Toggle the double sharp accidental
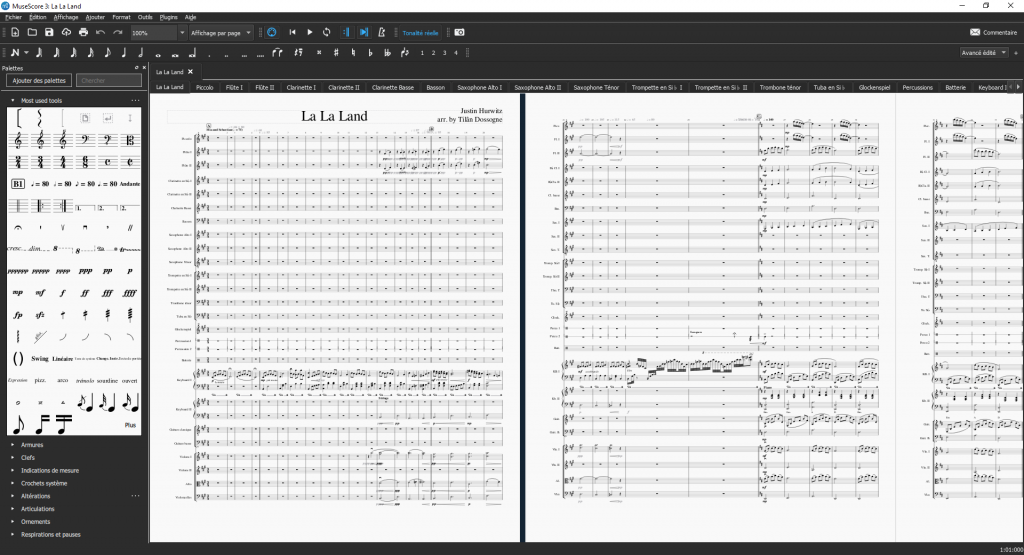The height and width of the screenshot is (555, 1024). coord(319,52)
